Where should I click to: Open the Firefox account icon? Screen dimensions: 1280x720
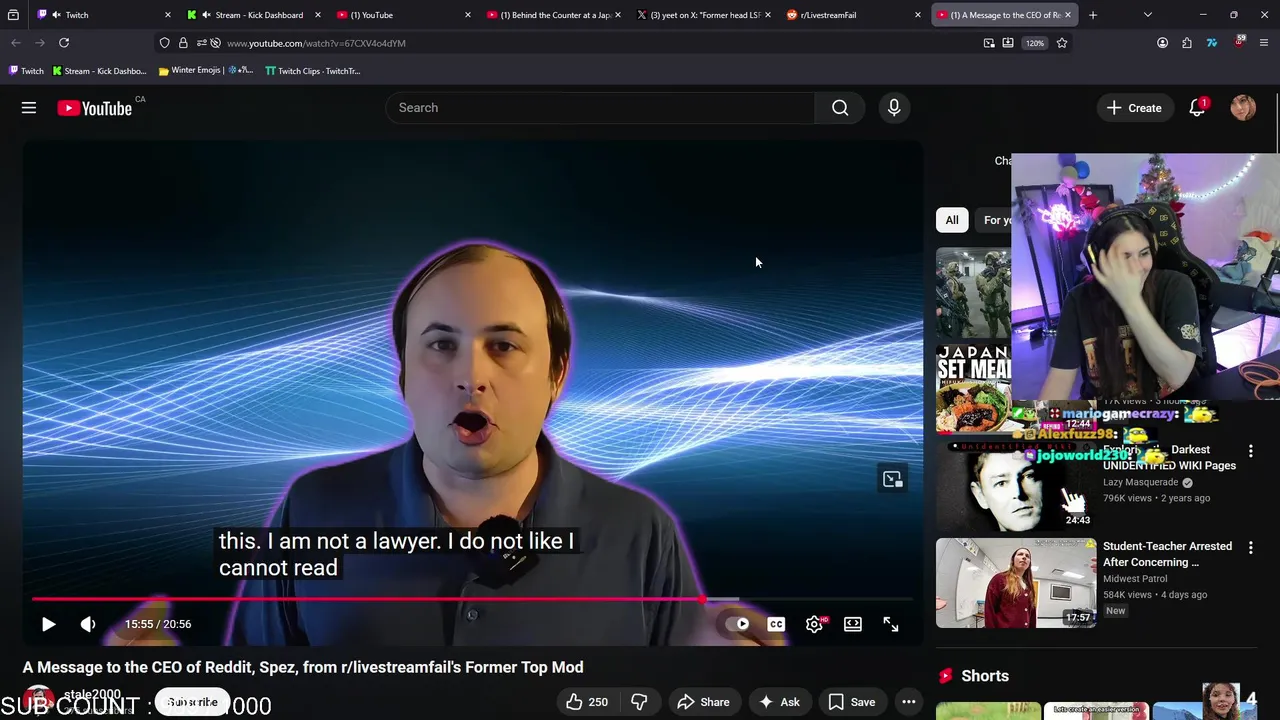coord(1162,43)
